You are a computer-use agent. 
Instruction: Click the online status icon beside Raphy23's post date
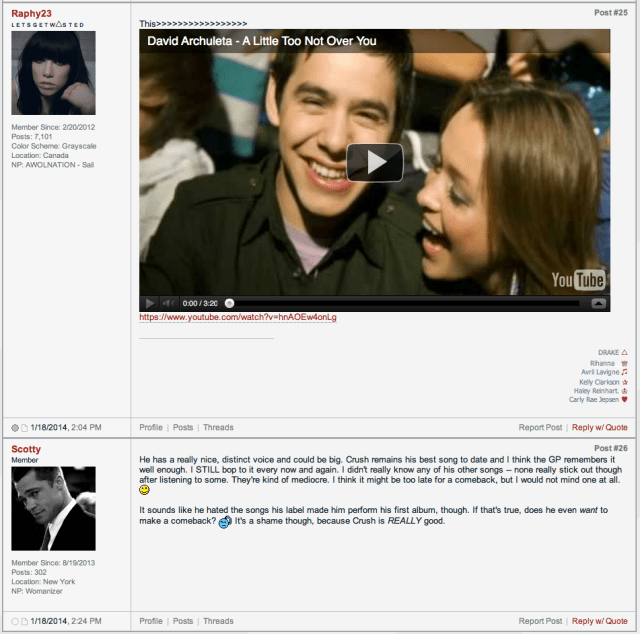(x=15, y=428)
